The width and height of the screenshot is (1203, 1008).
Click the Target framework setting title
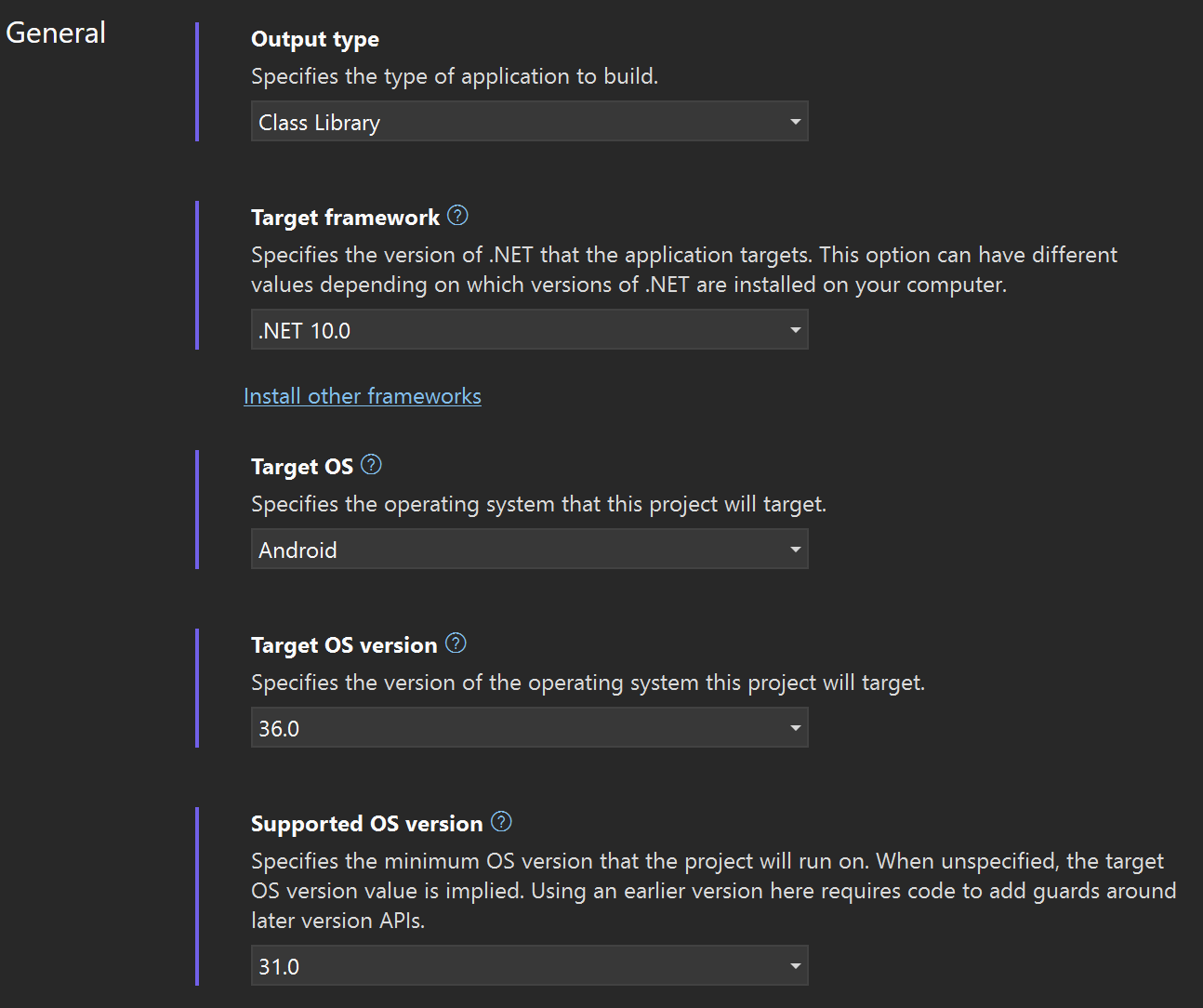(x=345, y=218)
